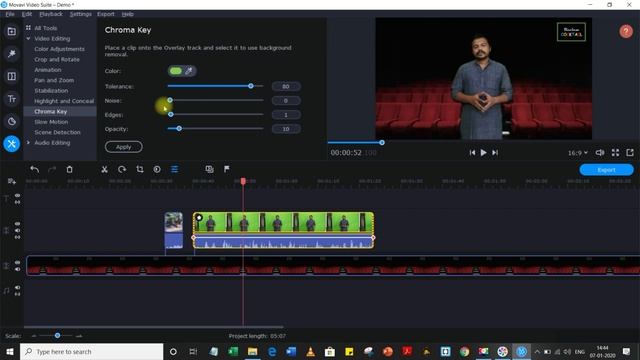Screen dimensions: 640x360
Task: Toggle link on the title track
Action: (x=18, y=202)
